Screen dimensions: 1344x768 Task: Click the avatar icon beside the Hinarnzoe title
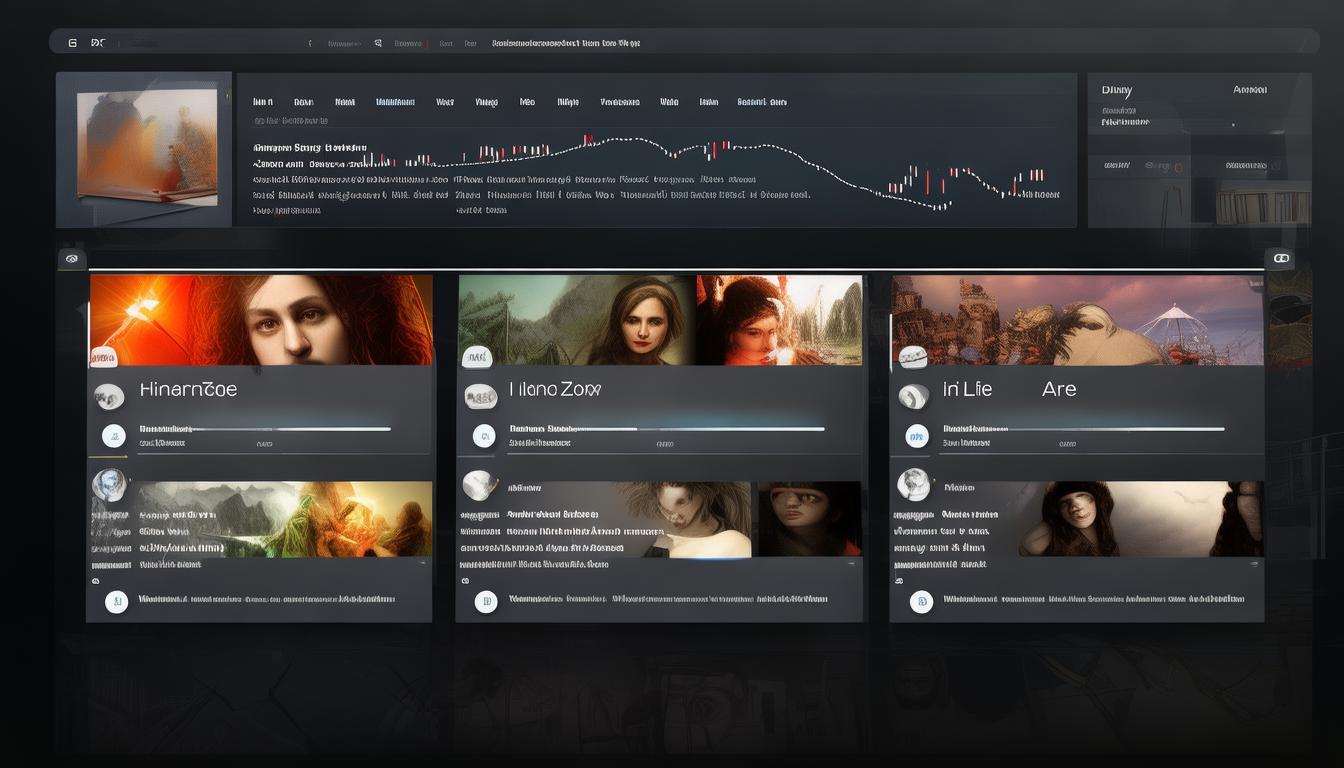pyautogui.click(x=109, y=397)
